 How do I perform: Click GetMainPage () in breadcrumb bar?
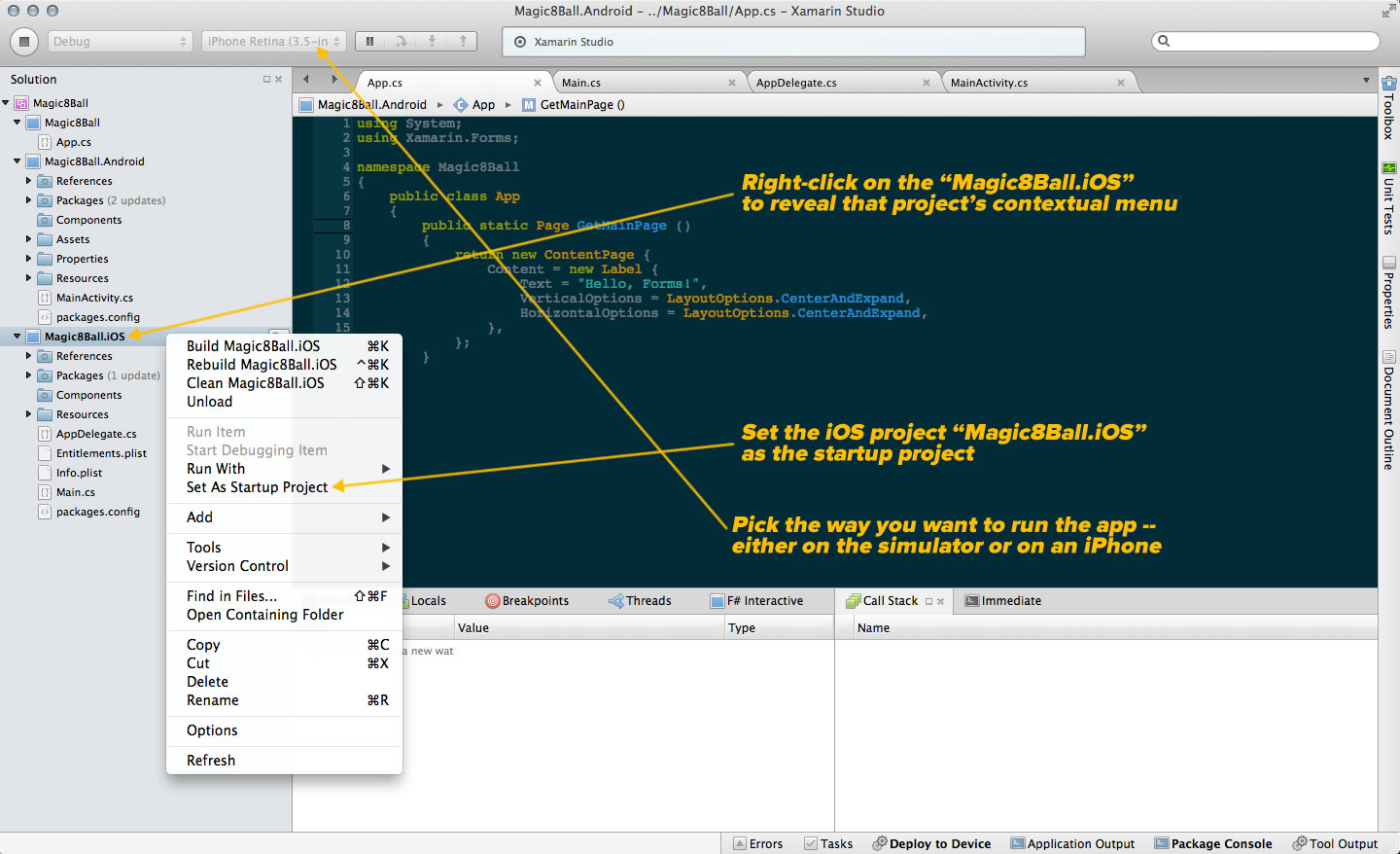click(574, 105)
